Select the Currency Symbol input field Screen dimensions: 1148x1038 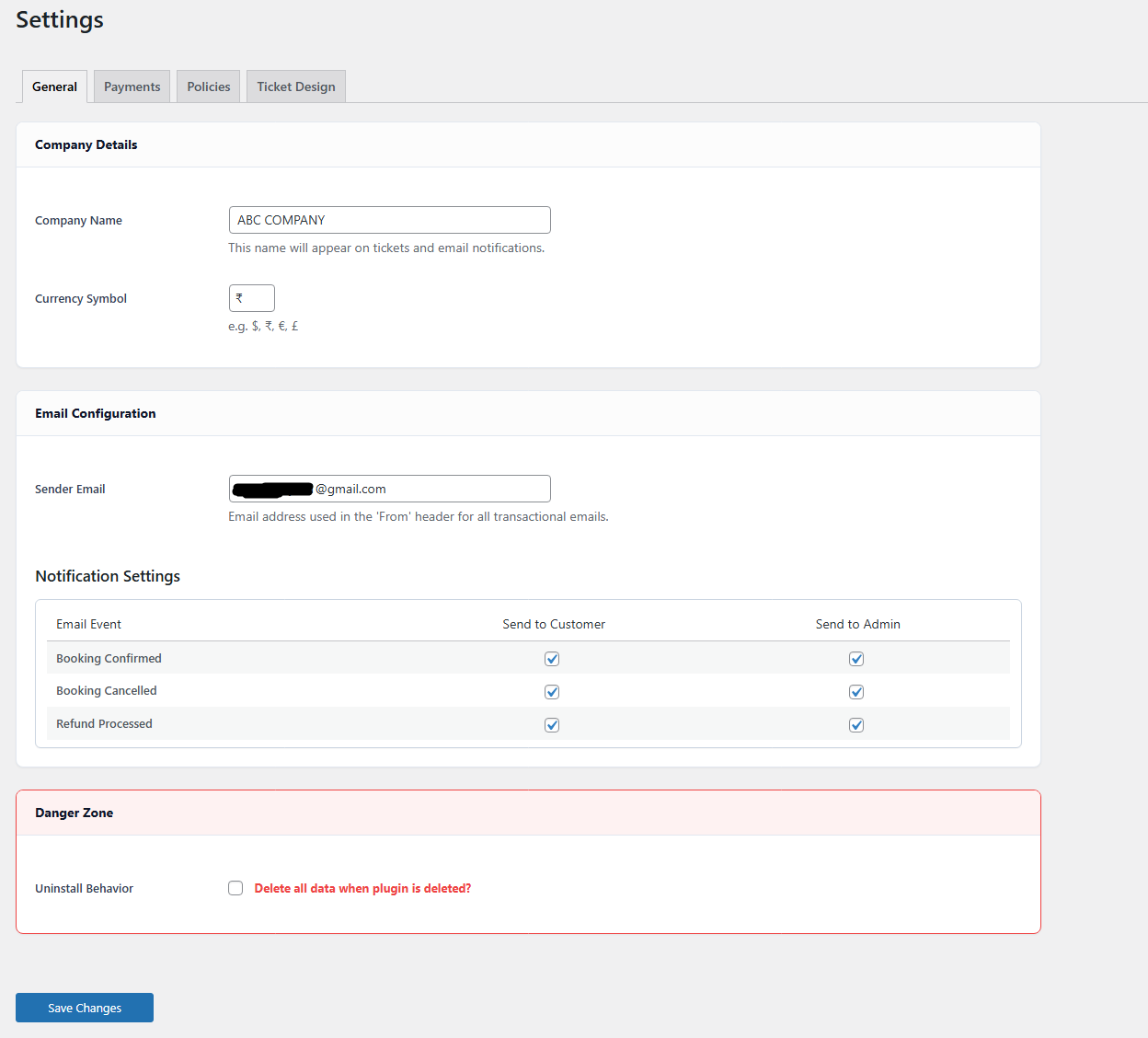point(251,297)
